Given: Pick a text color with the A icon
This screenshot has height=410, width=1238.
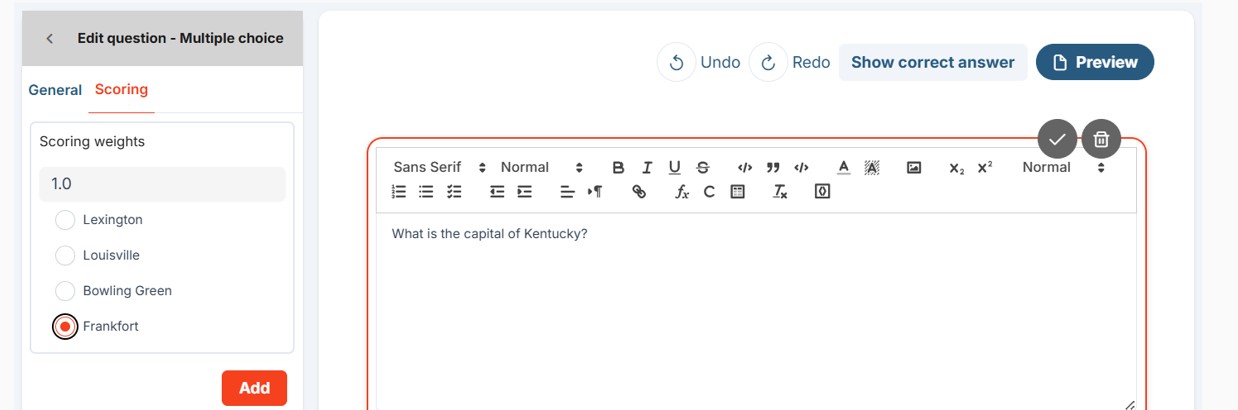Looking at the screenshot, I should 843,167.
